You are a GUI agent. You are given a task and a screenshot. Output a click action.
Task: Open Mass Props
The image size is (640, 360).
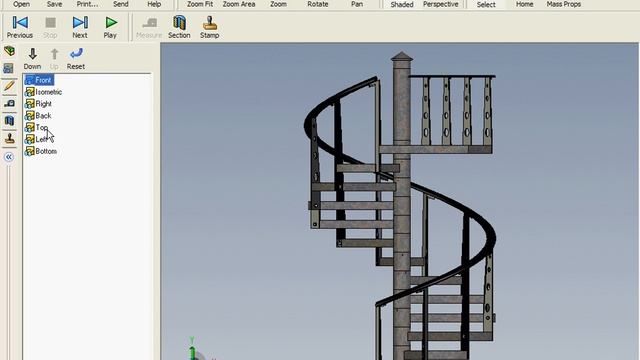[564, 4]
